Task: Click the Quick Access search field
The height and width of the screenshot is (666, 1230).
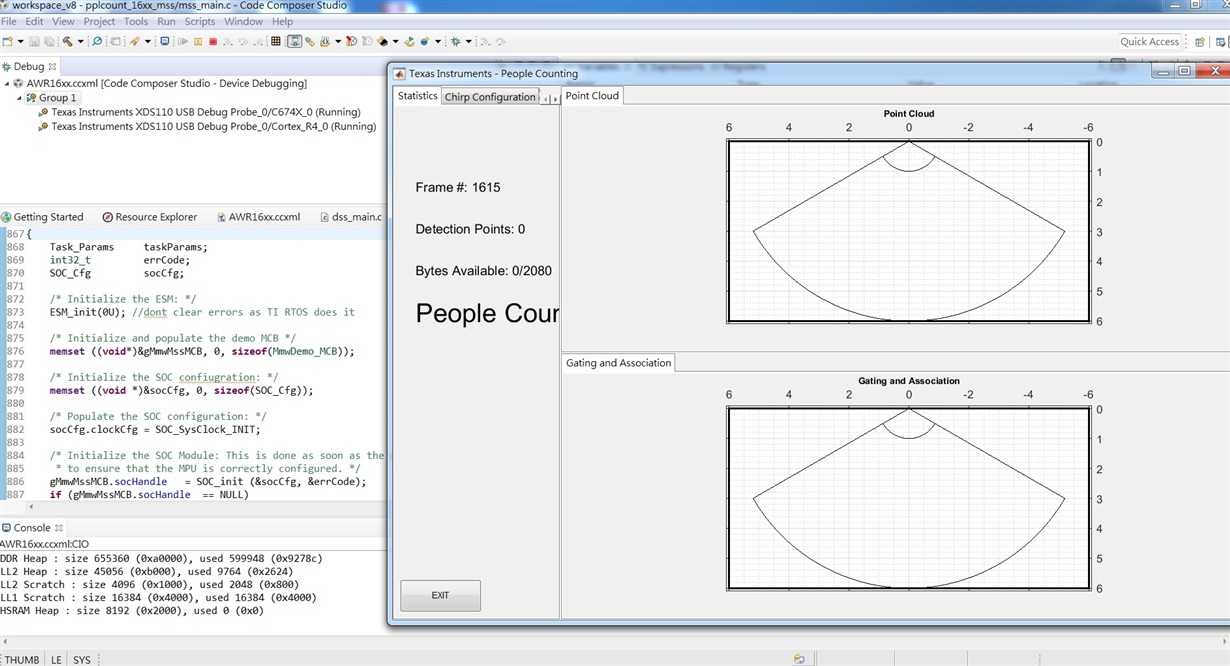Action: coord(1149,41)
